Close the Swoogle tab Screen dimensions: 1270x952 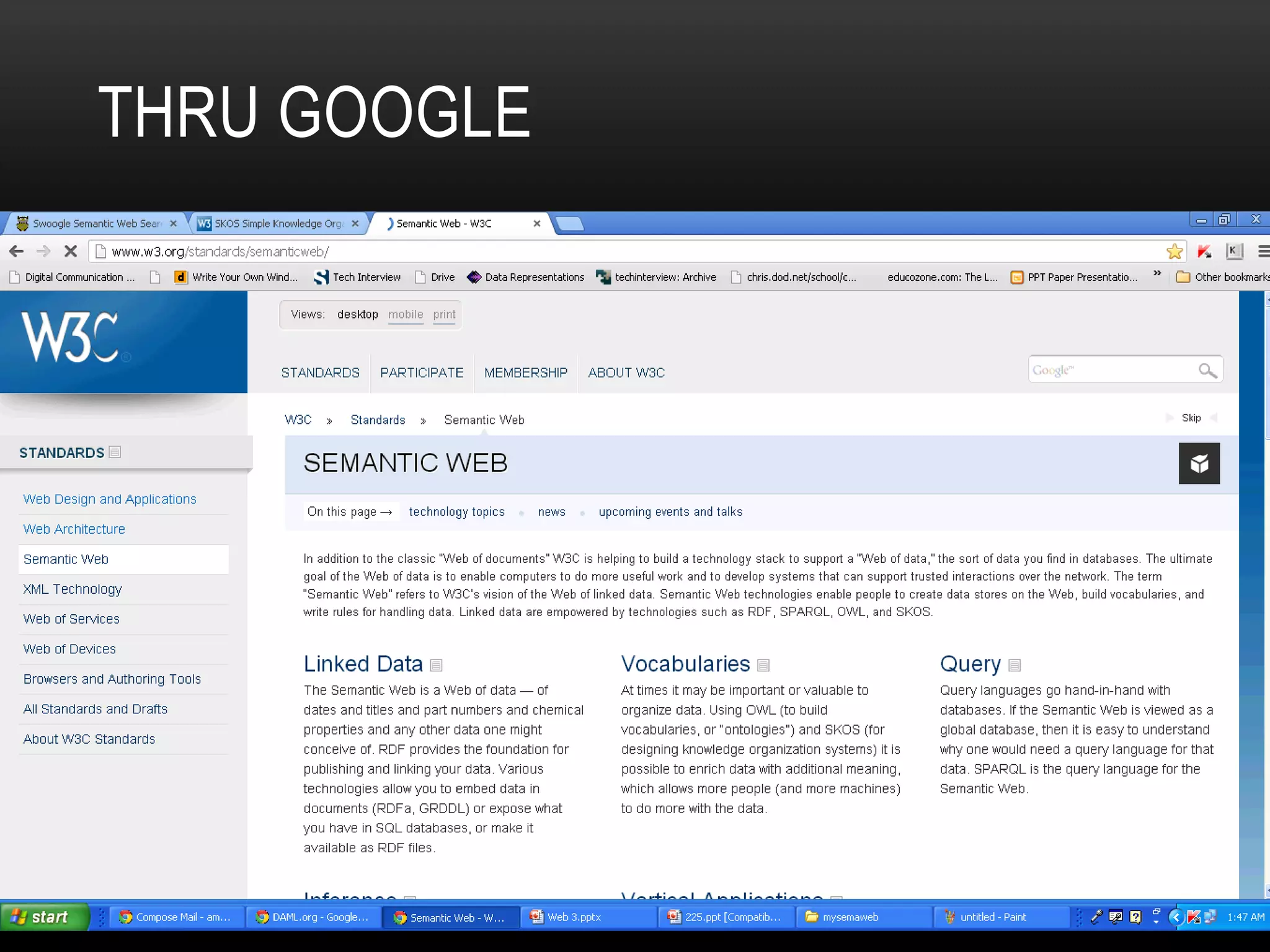click(x=173, y=224)
